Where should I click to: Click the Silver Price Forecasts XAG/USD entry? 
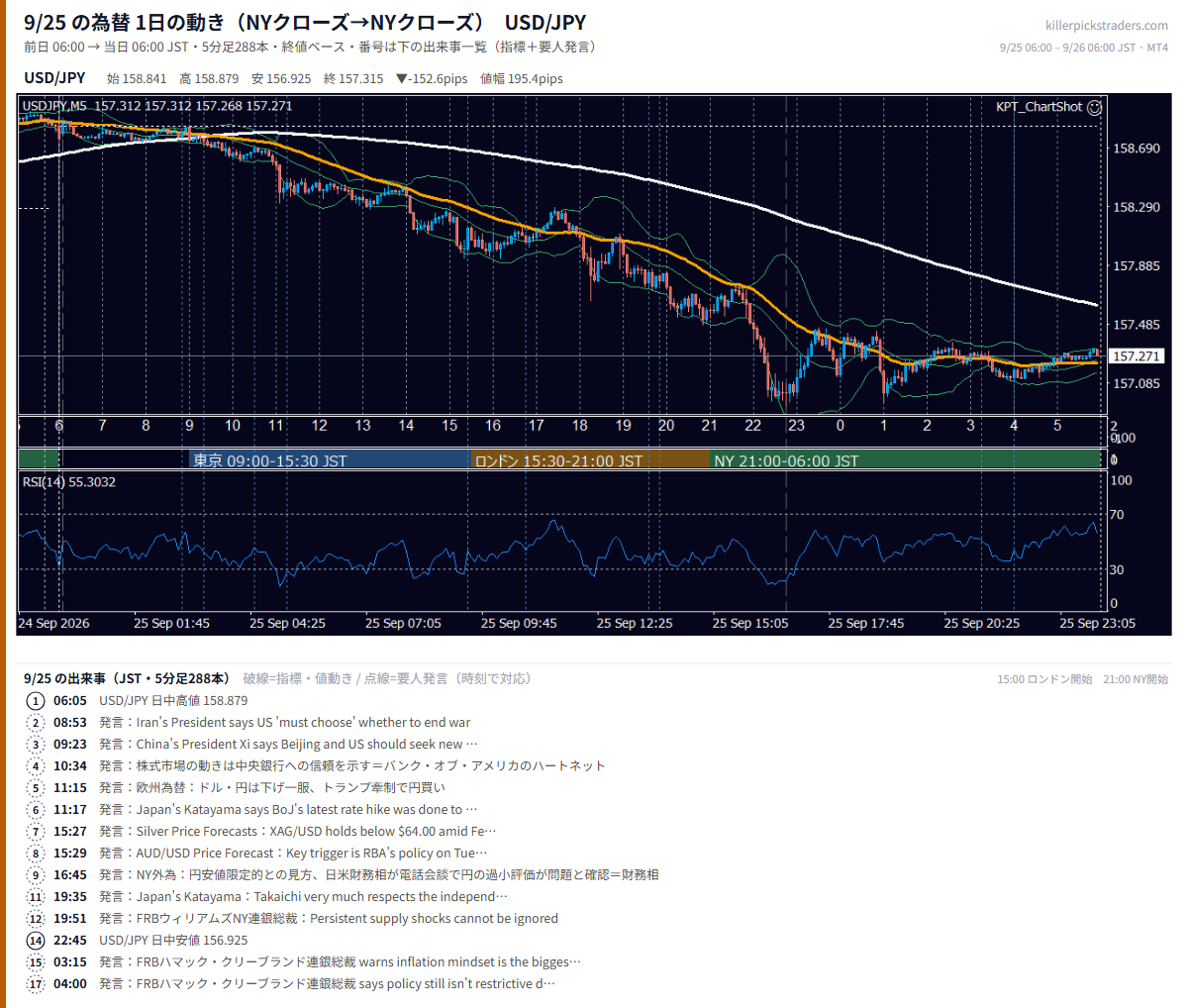298,832
